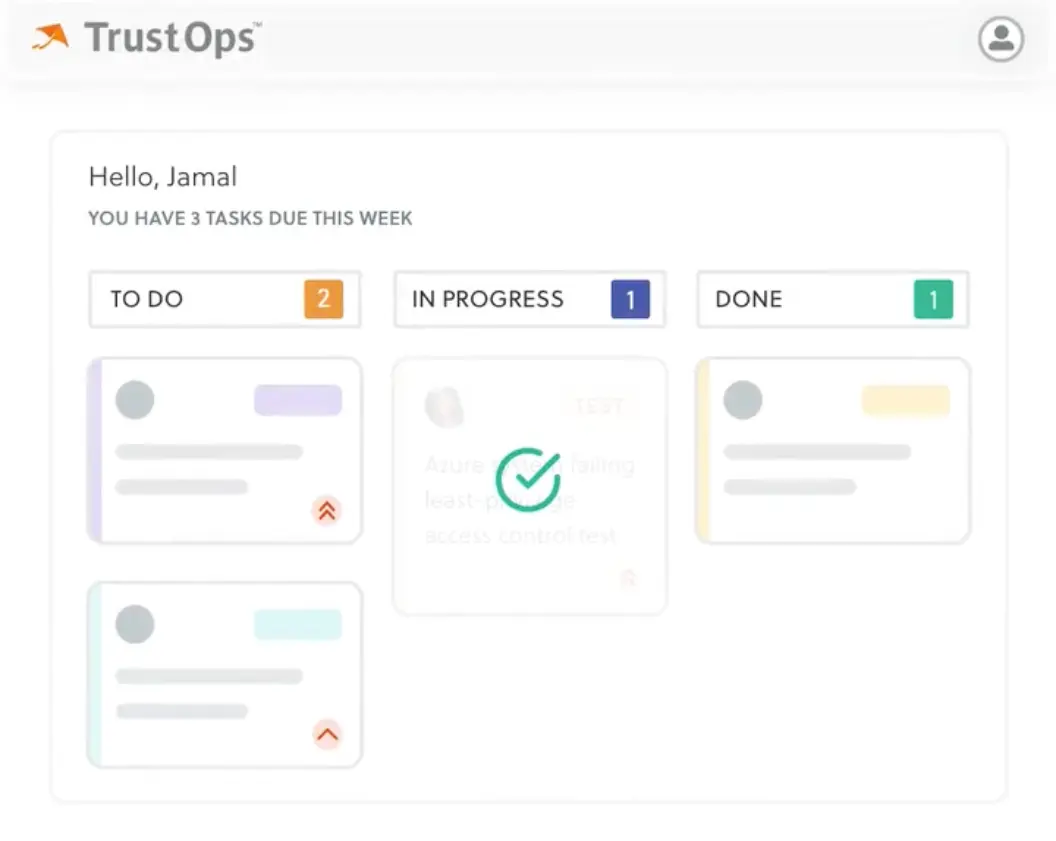Click the assignee avatar on the DONE card
This screenshot has width=1056, height=841.
coord(742,400)
